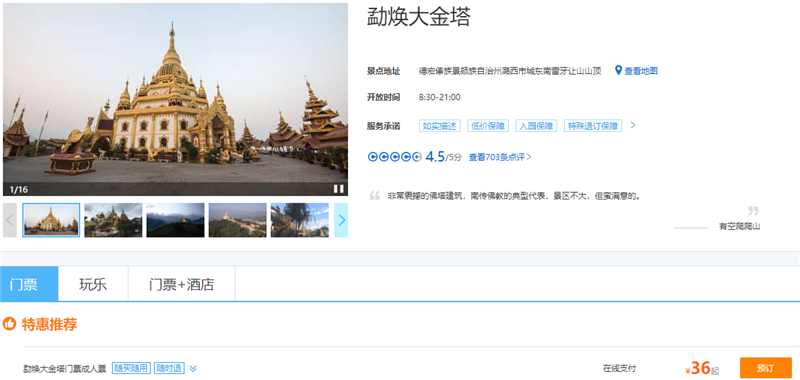Screen dimensions: 800x380
Task: Select the third mountain sunset thumbnail
Action: point(176,220)
